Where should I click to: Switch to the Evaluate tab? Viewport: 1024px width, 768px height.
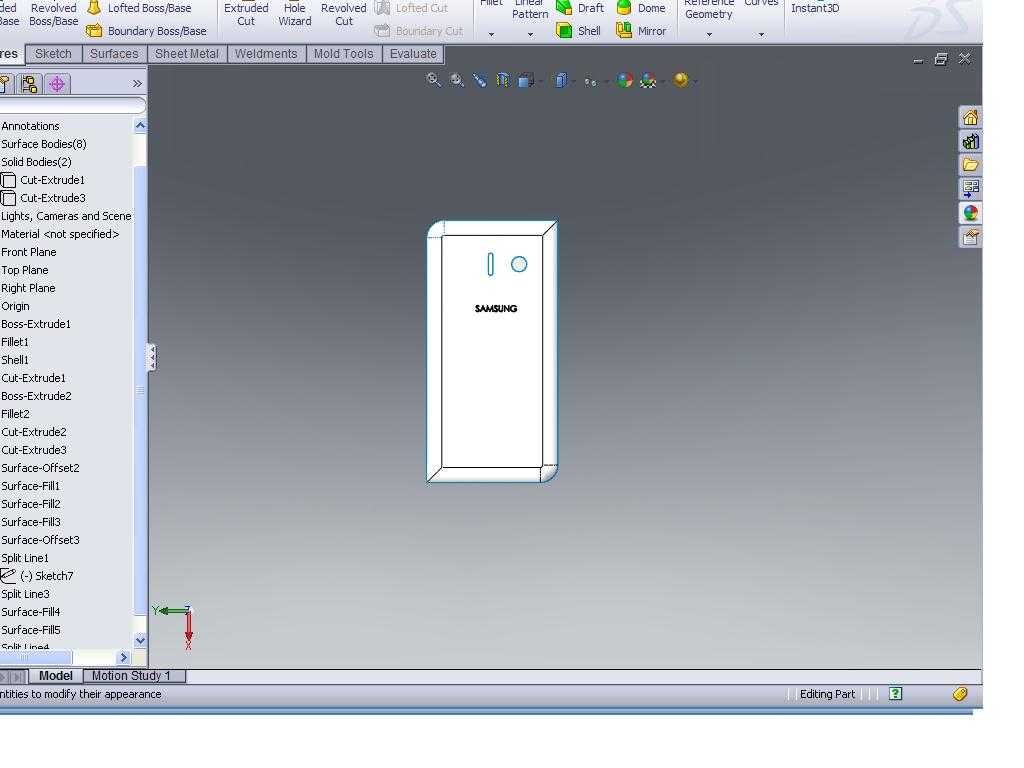(413, 54)
